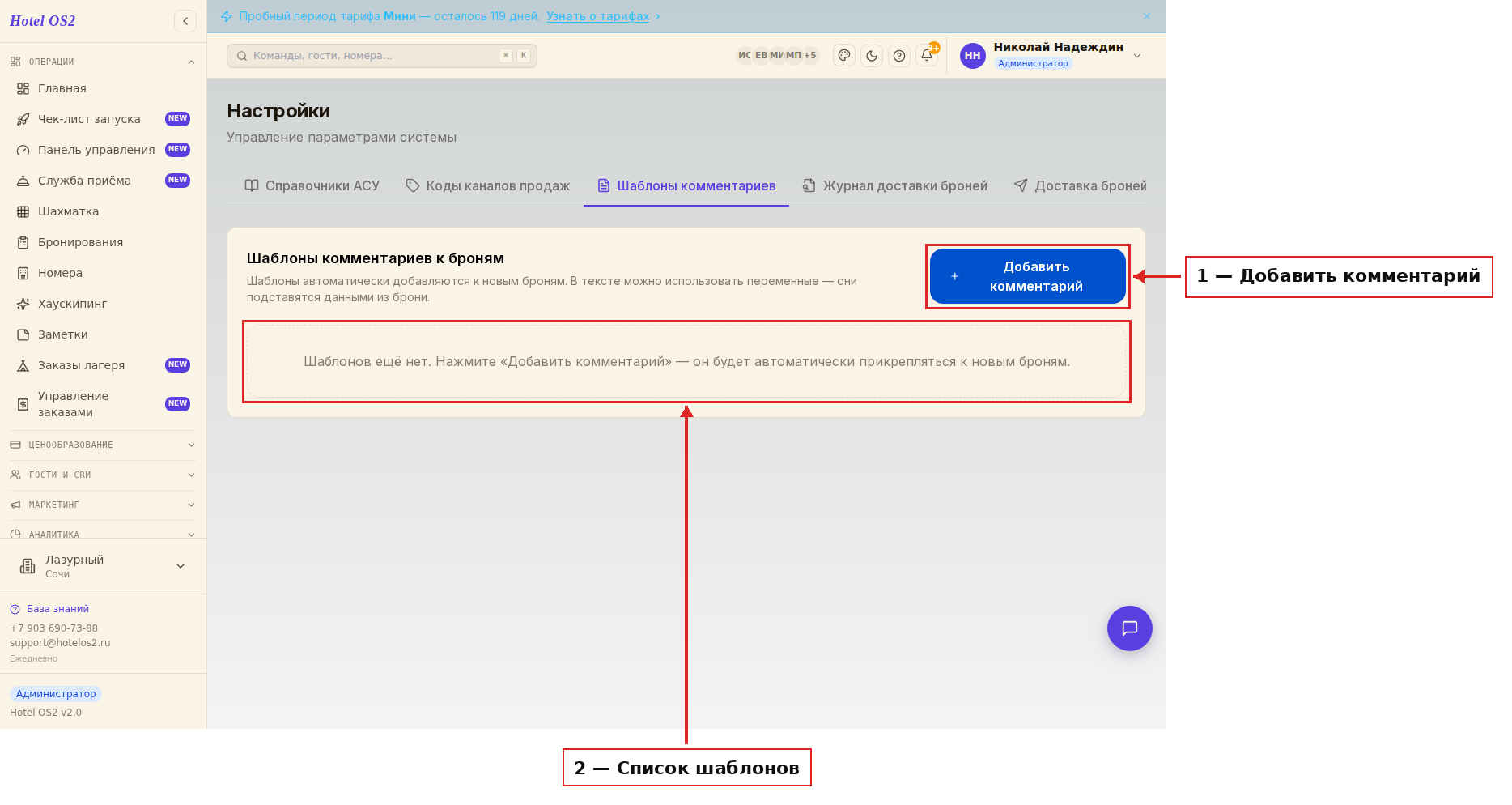1512x805 pixels.
Task: Open Заказы лагеря section
Action: (103, 365)
